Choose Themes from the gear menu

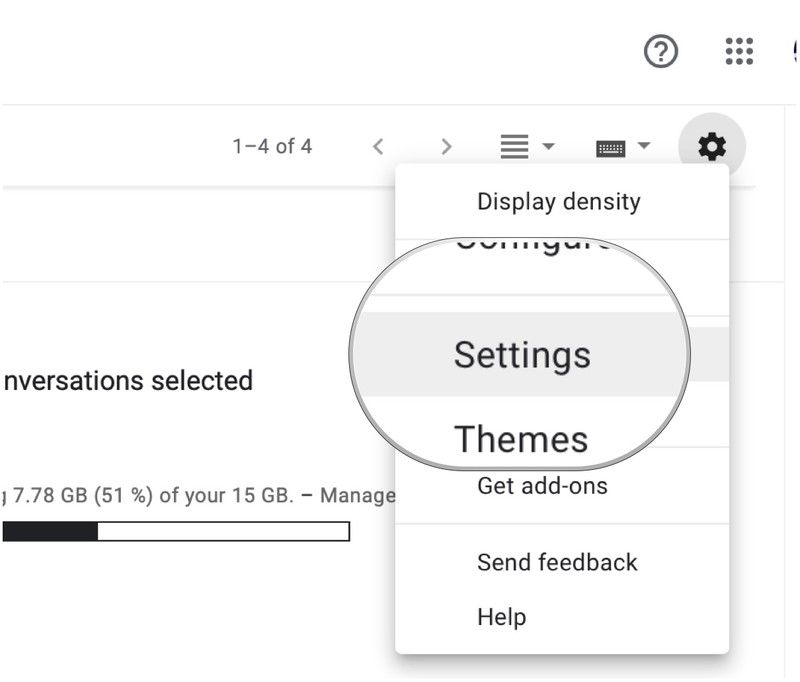click(x=521, y=437)
